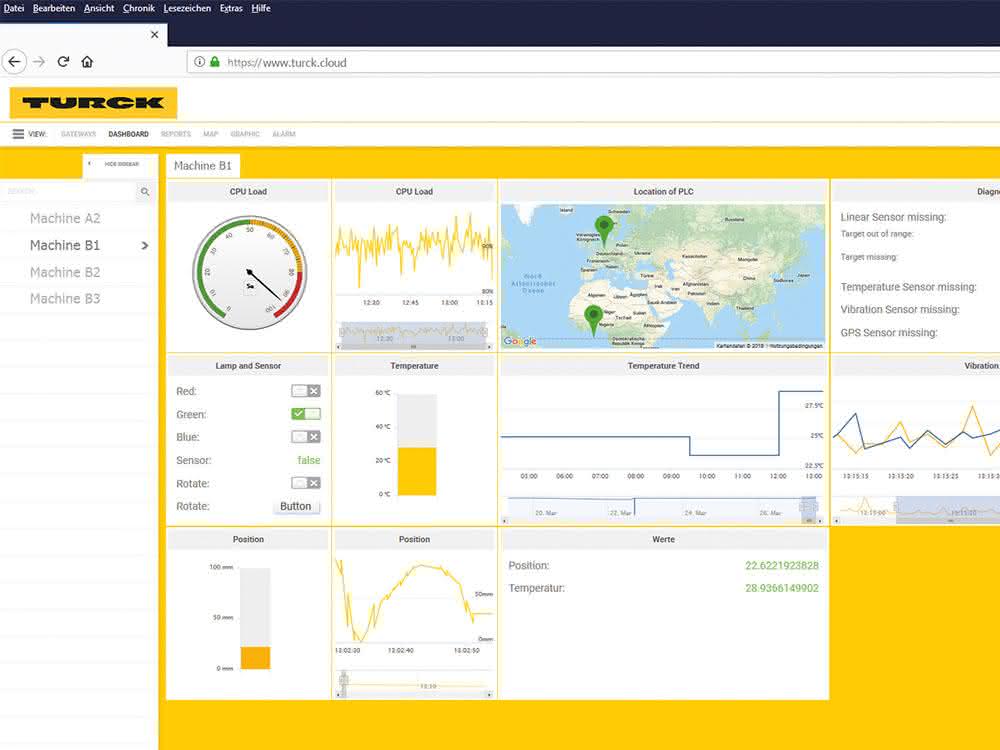This screenshot has height=750, width=1000.
Task: Open the Lesezeichen menu
Action: click(x=187, y=8)
